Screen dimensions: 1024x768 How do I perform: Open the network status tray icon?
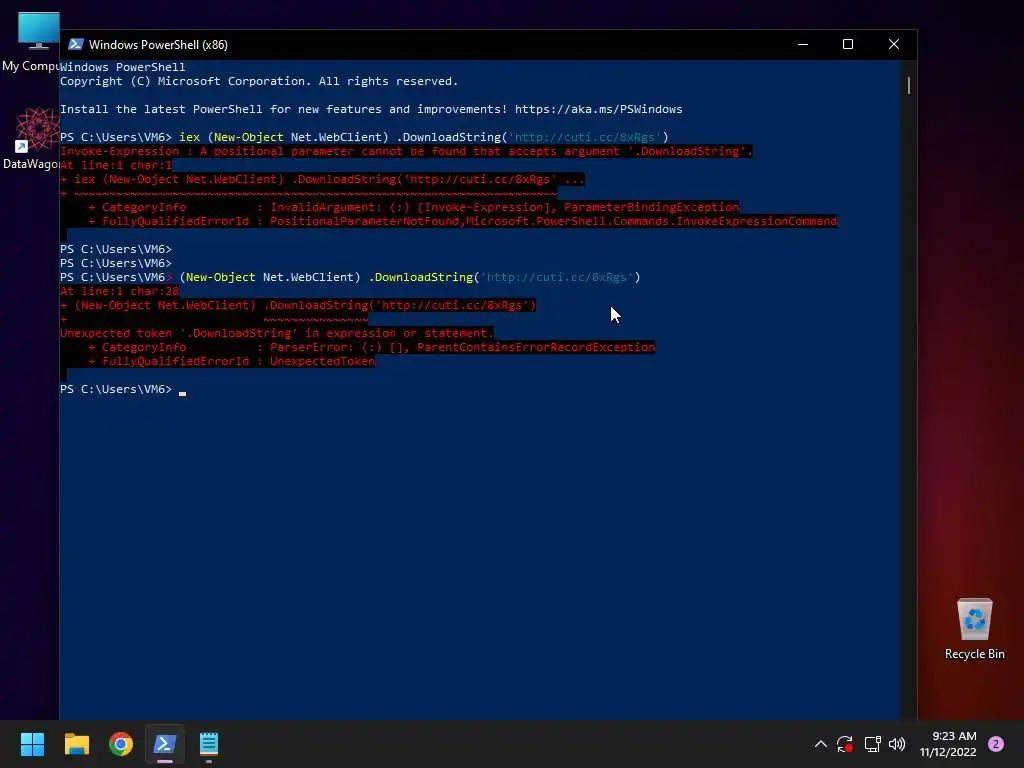(872, 744)
